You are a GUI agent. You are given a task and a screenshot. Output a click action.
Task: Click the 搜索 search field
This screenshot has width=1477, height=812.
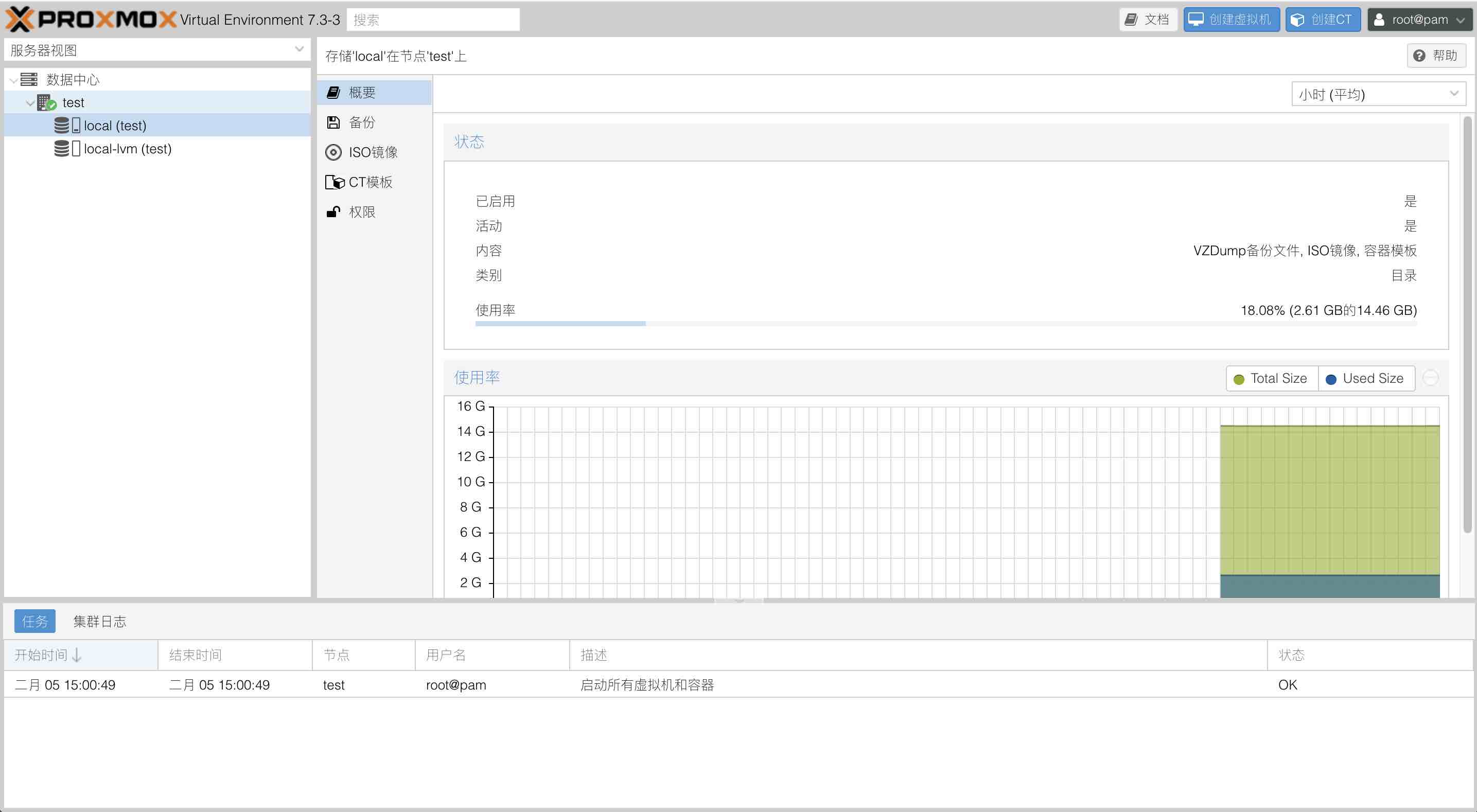433,20
